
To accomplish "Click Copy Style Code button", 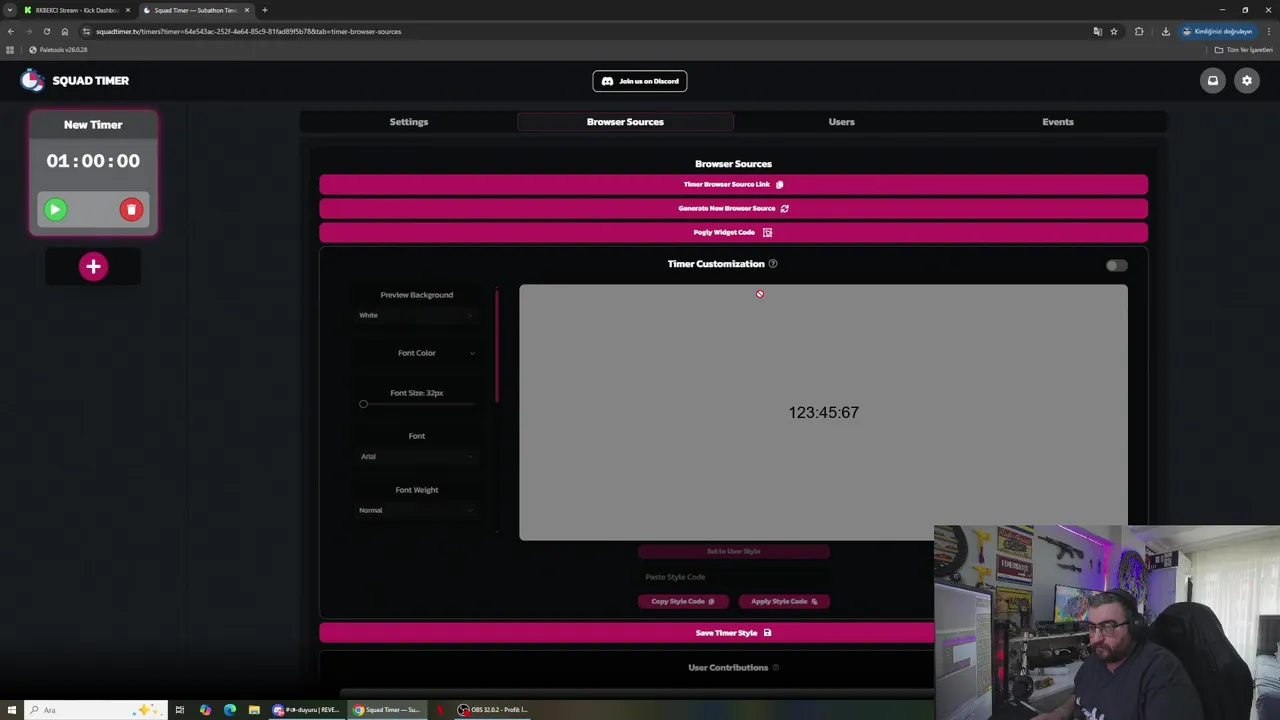I will (x=683, y=601).
